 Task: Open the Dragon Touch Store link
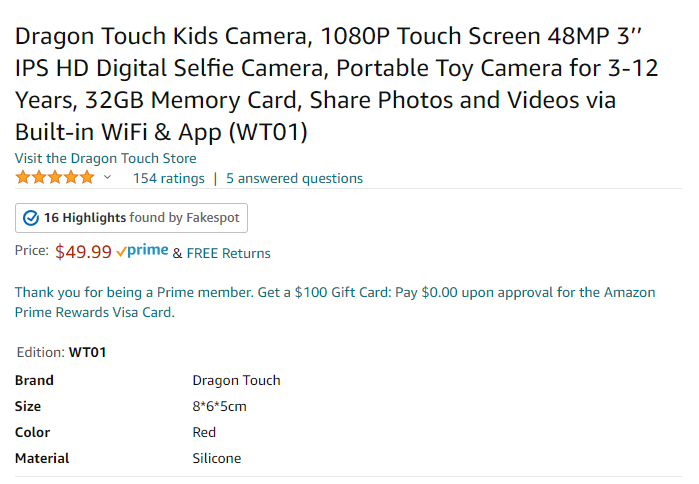(106, 158)
